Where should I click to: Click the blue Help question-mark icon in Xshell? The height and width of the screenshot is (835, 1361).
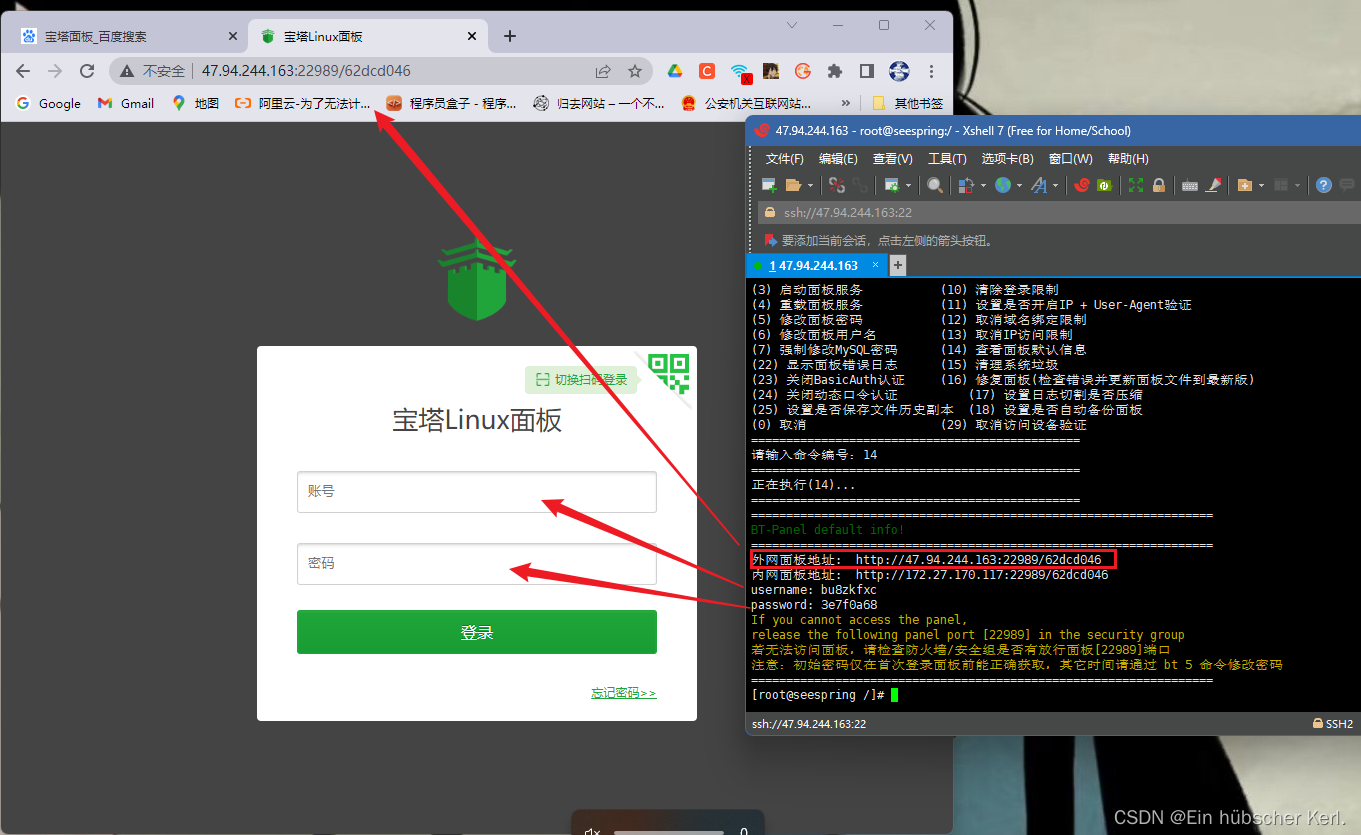pyautogui.click(x=1324, y=185)
